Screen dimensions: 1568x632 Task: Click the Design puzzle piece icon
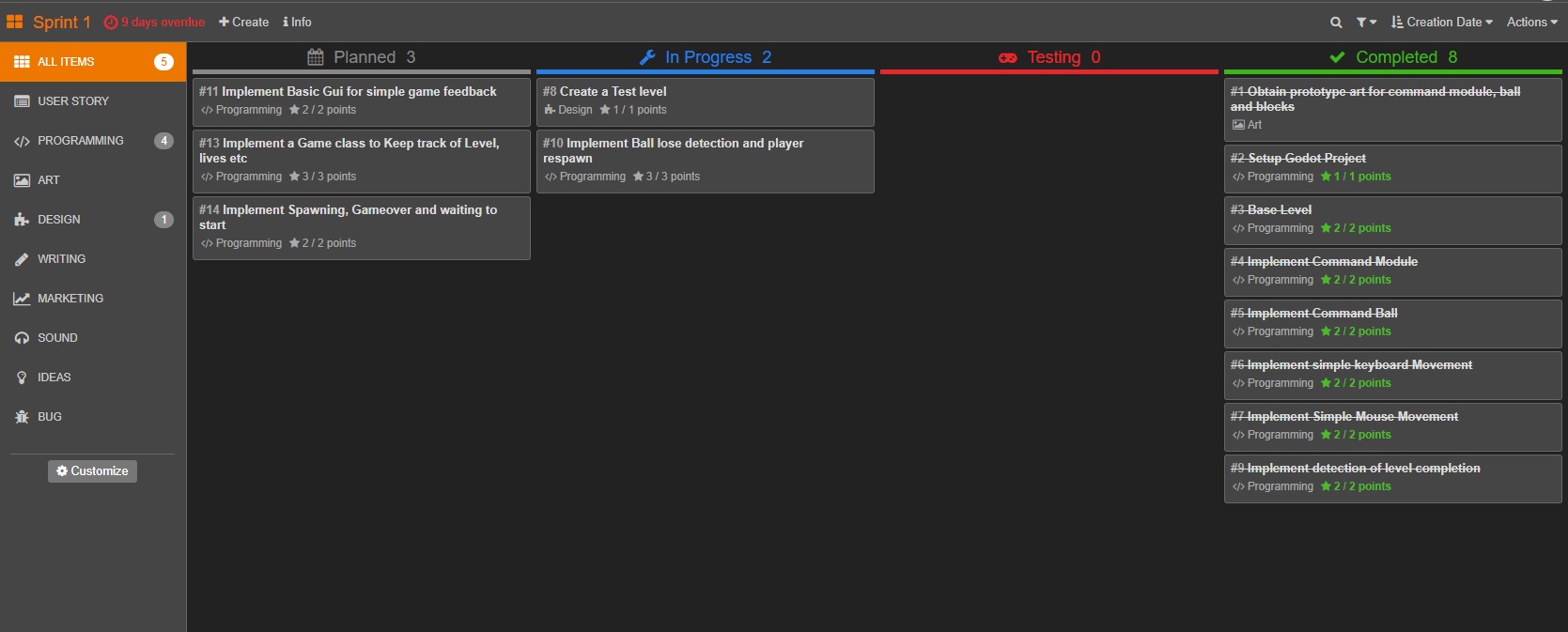[x=22, y=220]
